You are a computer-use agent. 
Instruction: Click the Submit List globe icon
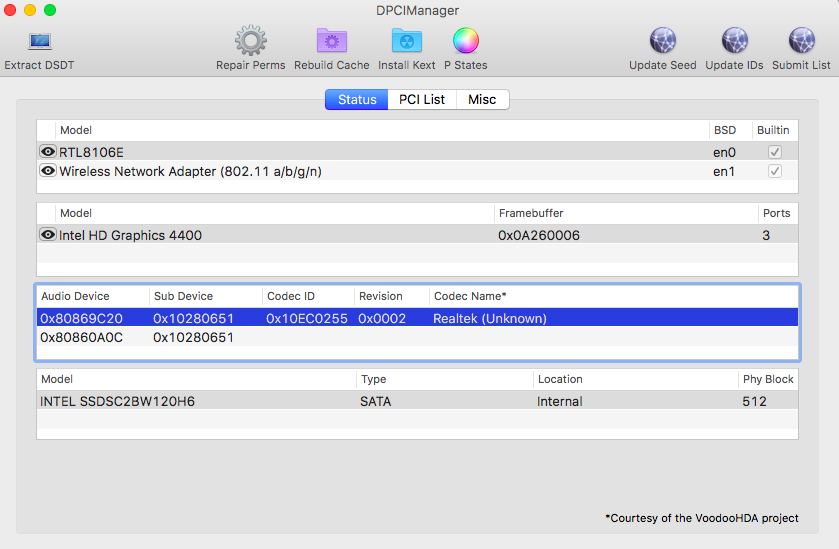[x=801, y=41]
